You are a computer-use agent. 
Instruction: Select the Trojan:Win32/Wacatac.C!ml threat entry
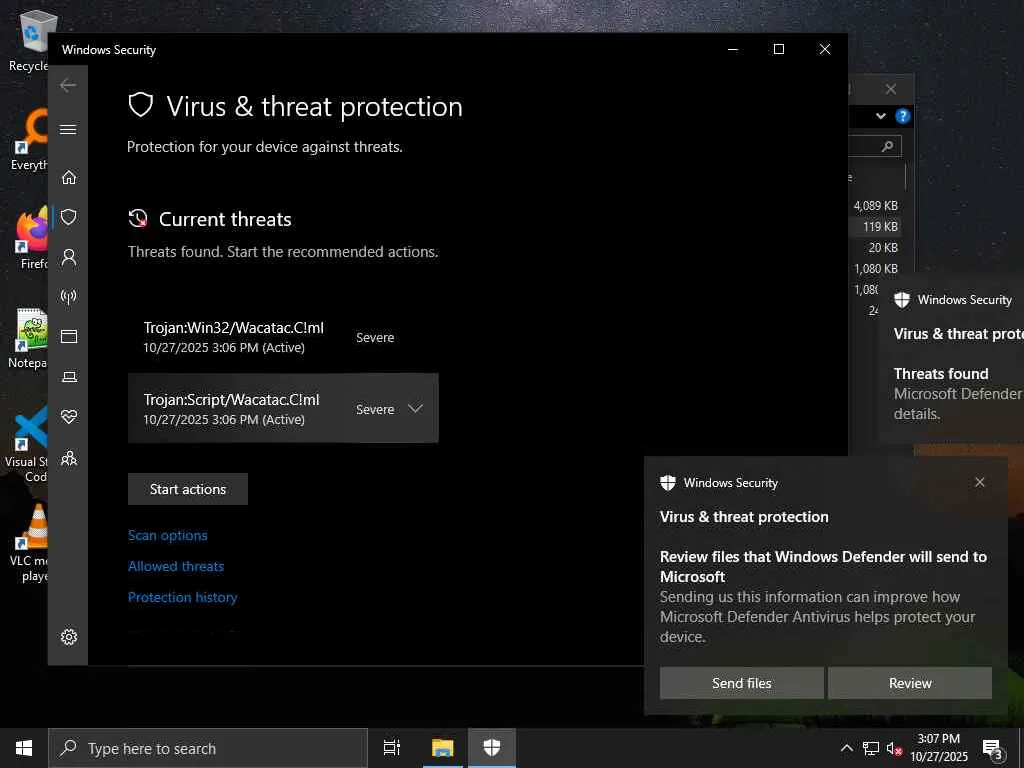(x=283, y=337)
